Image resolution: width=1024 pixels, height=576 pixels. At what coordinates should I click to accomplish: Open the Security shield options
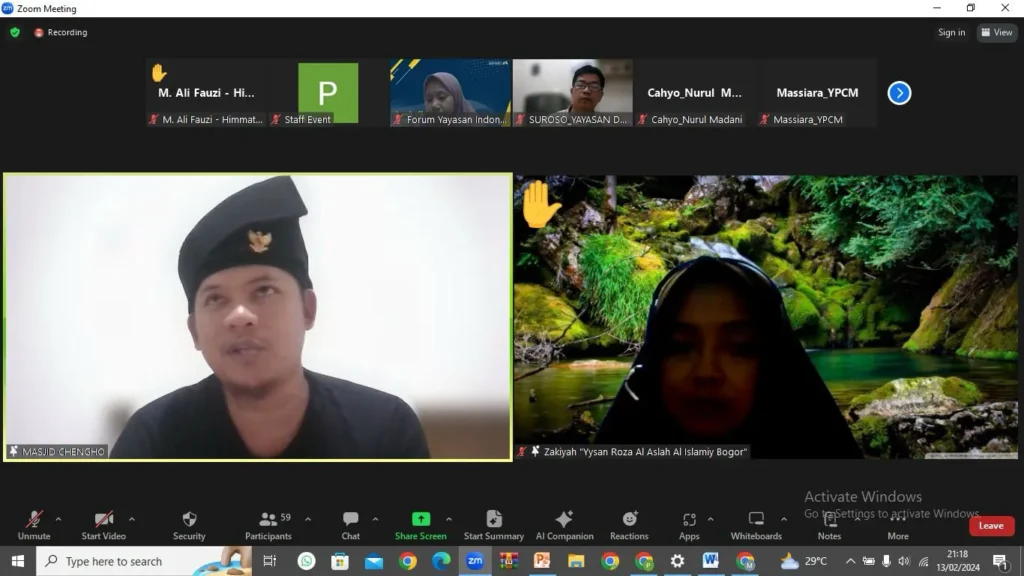[189, 526]
